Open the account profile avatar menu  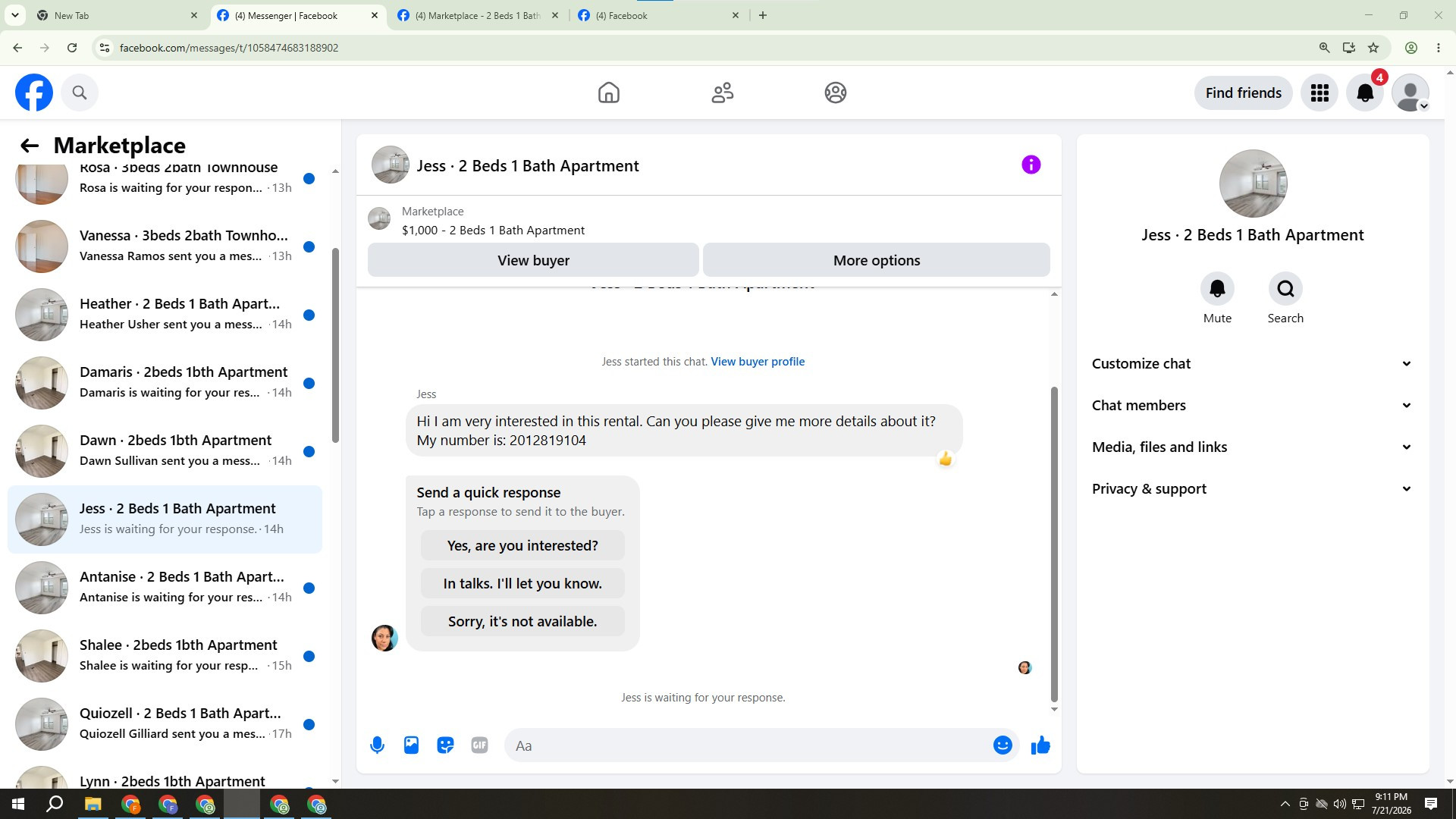pyautogui.click(x=1410, y=93)
